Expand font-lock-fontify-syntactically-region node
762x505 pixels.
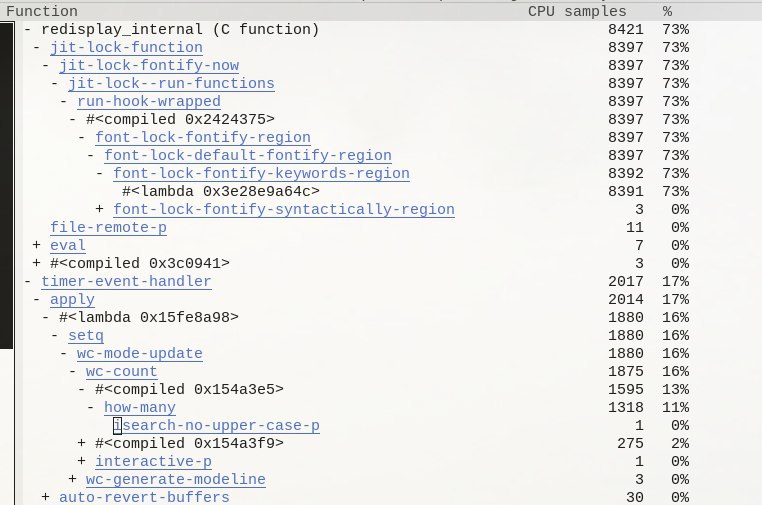click(x=100, y=209)
